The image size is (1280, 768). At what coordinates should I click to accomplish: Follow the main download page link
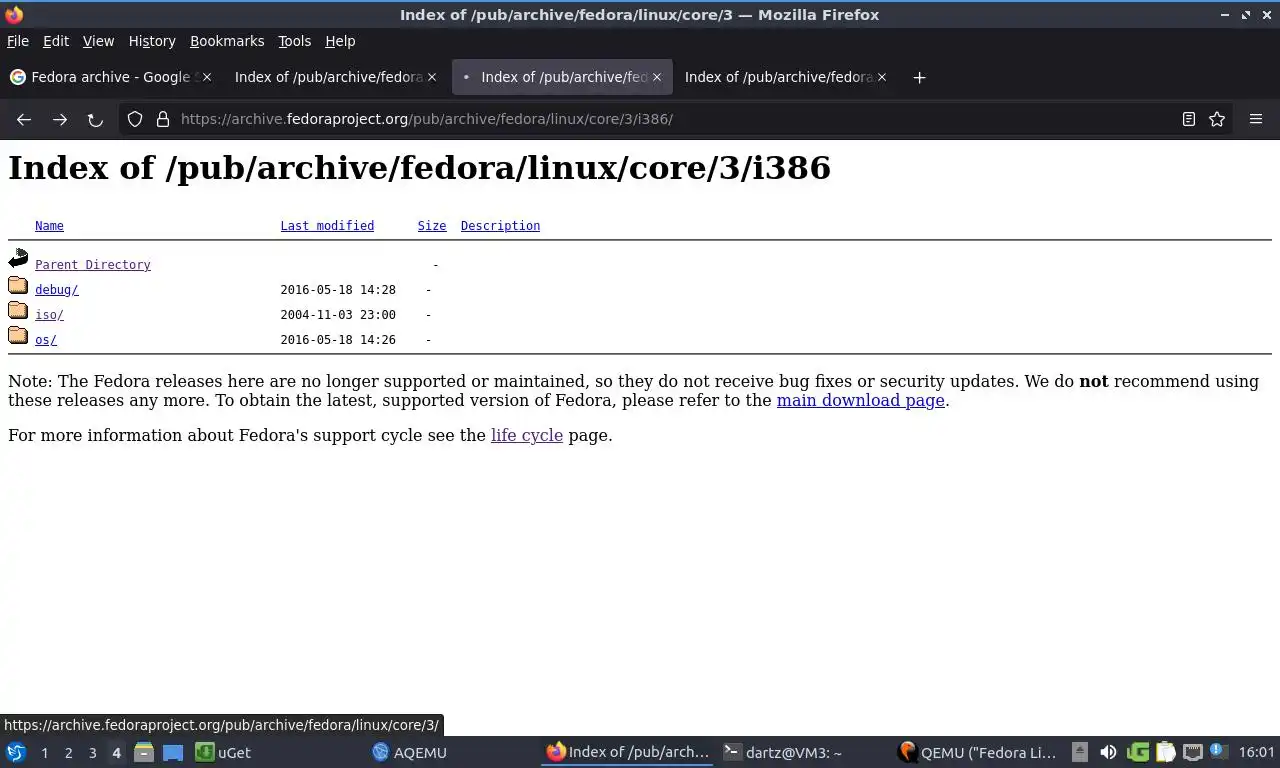(x=860, y=400)
